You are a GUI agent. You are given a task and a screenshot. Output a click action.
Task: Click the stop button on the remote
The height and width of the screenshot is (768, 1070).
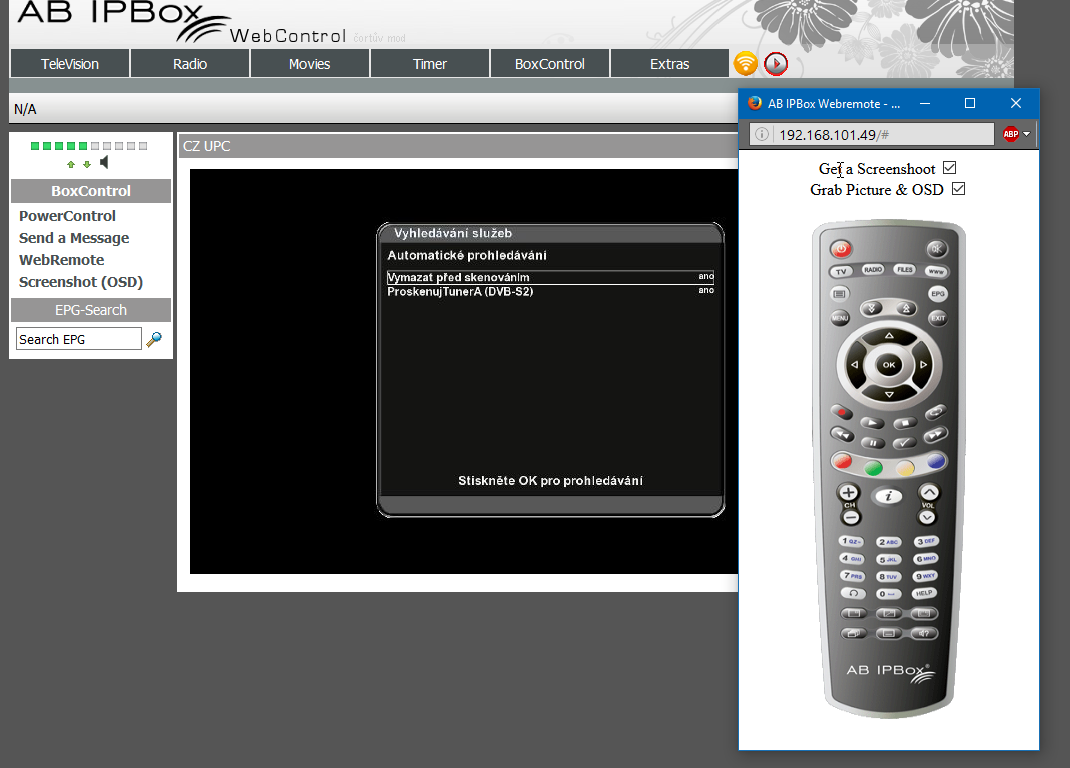coord(905,423)
